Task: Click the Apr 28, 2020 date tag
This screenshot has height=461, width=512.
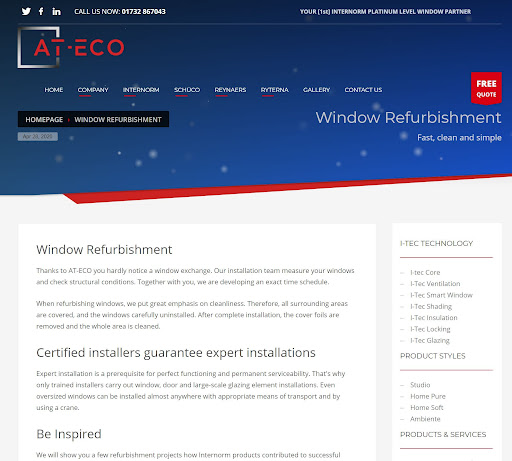Action: (x=38, y=136)
